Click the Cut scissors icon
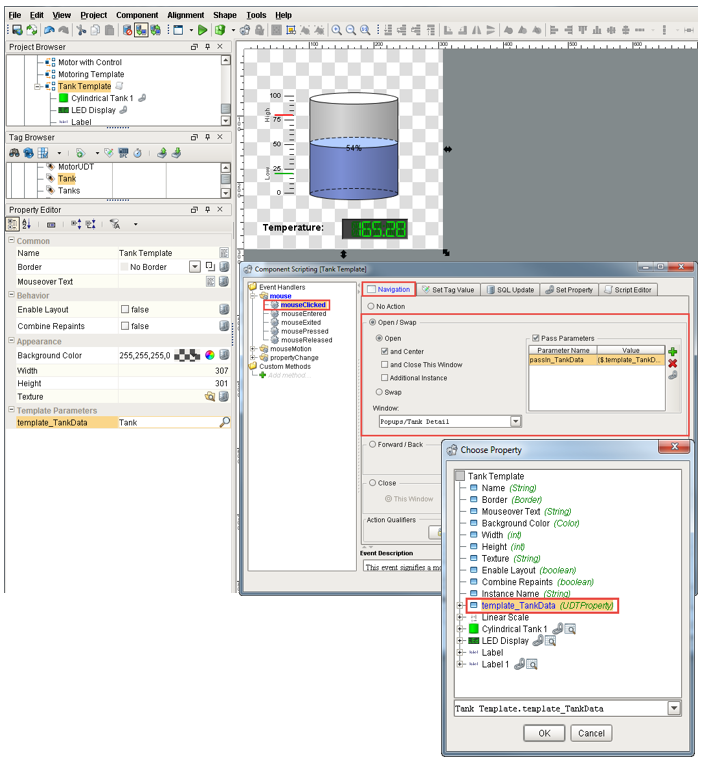This screenshot has width=701, height=766. click(x=81, y=30)
